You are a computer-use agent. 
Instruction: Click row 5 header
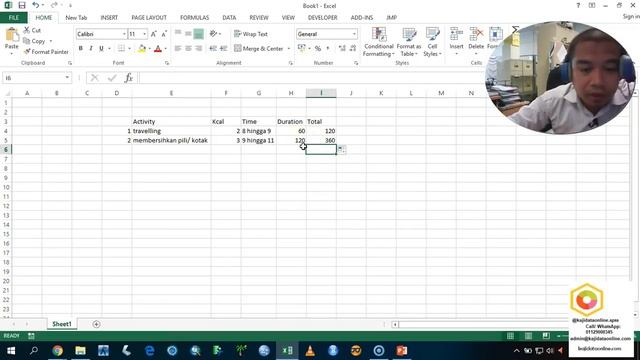[6, 140]
